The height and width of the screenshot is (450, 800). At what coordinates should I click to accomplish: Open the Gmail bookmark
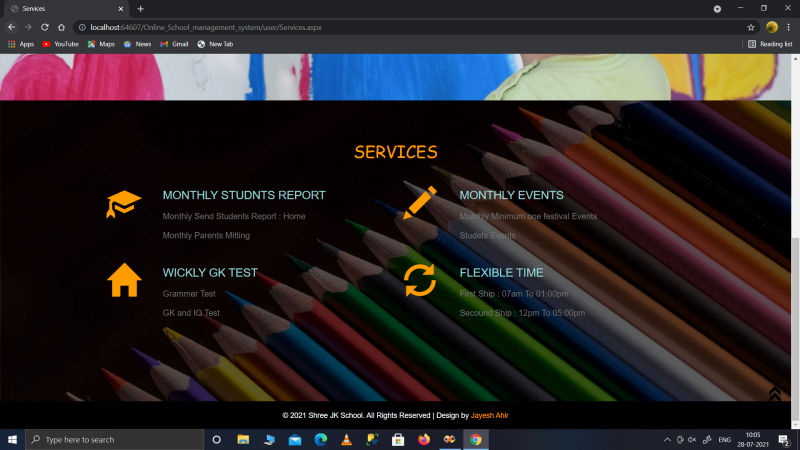(x=174, y=44)
